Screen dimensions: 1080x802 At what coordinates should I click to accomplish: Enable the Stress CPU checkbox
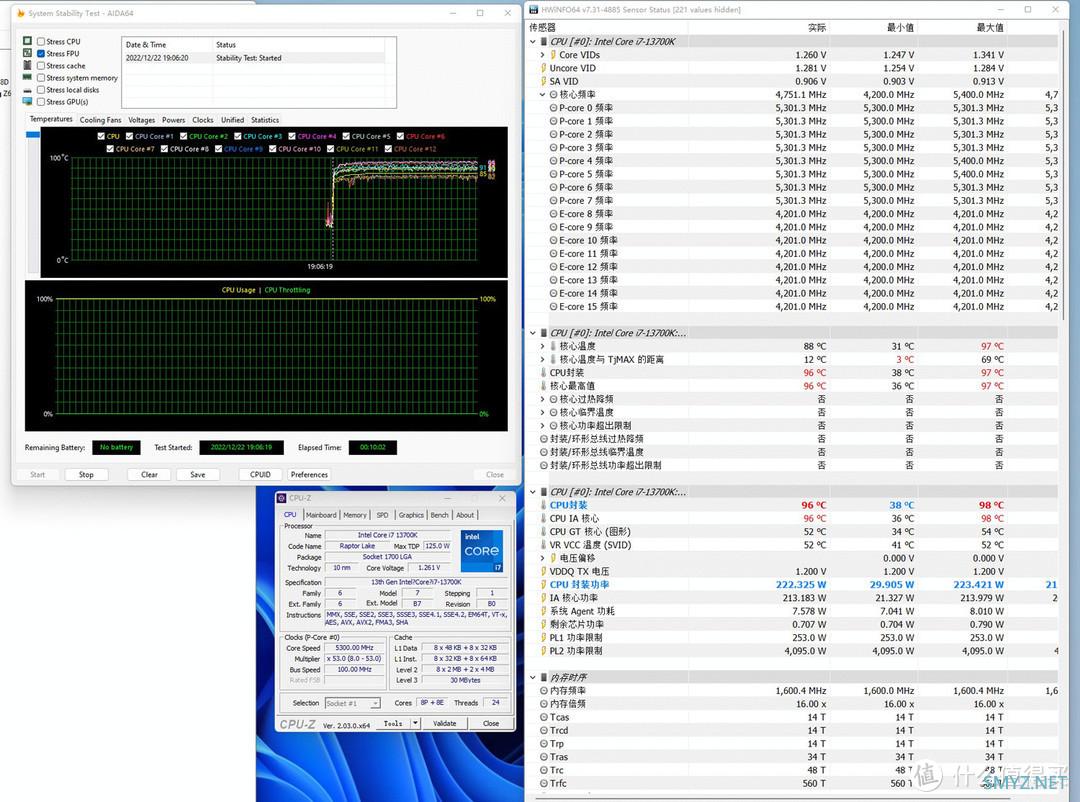pyautogui.click(x=41, y=41)
